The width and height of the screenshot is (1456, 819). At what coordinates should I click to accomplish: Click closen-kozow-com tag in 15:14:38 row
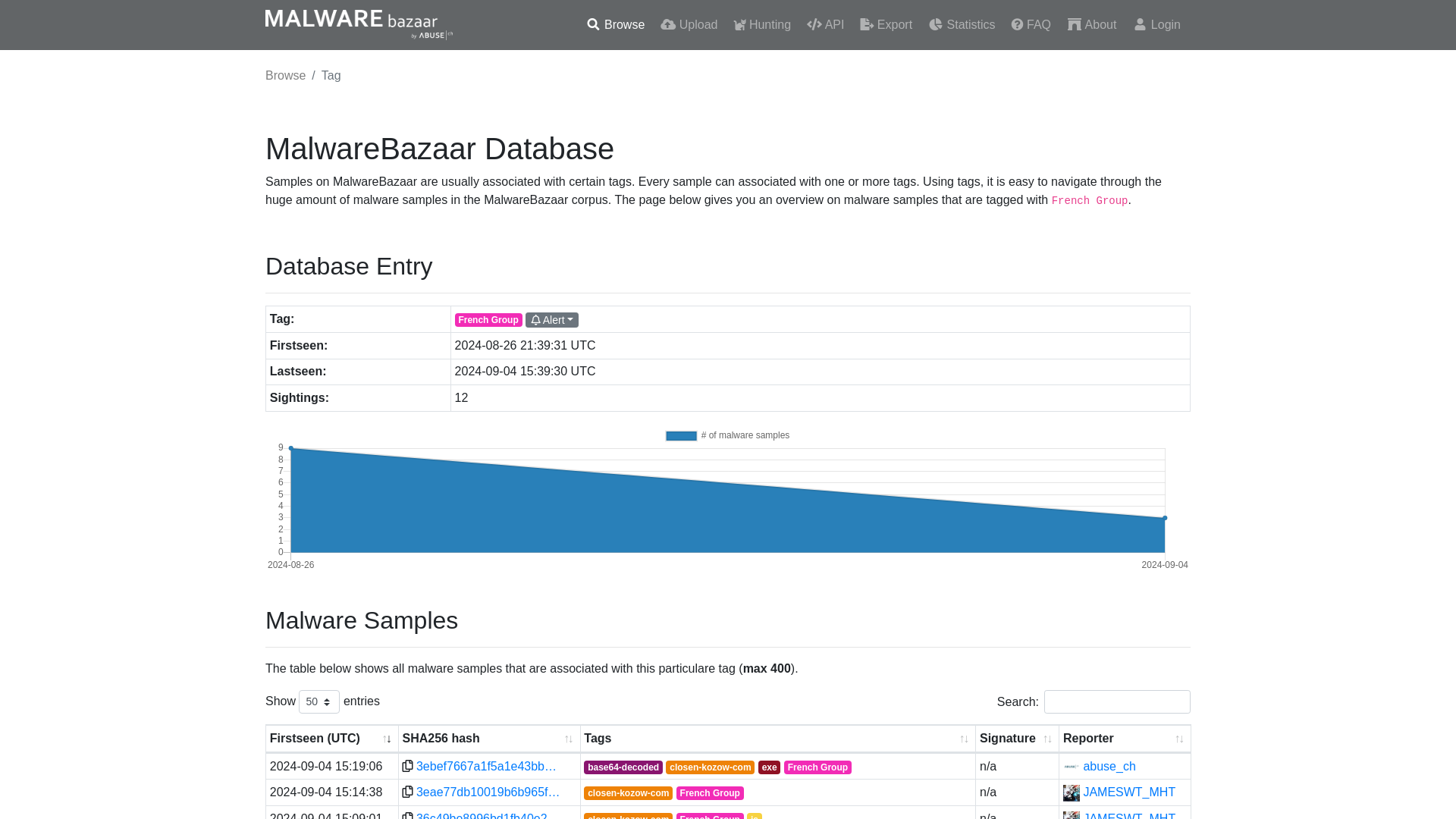click(628, 793)
